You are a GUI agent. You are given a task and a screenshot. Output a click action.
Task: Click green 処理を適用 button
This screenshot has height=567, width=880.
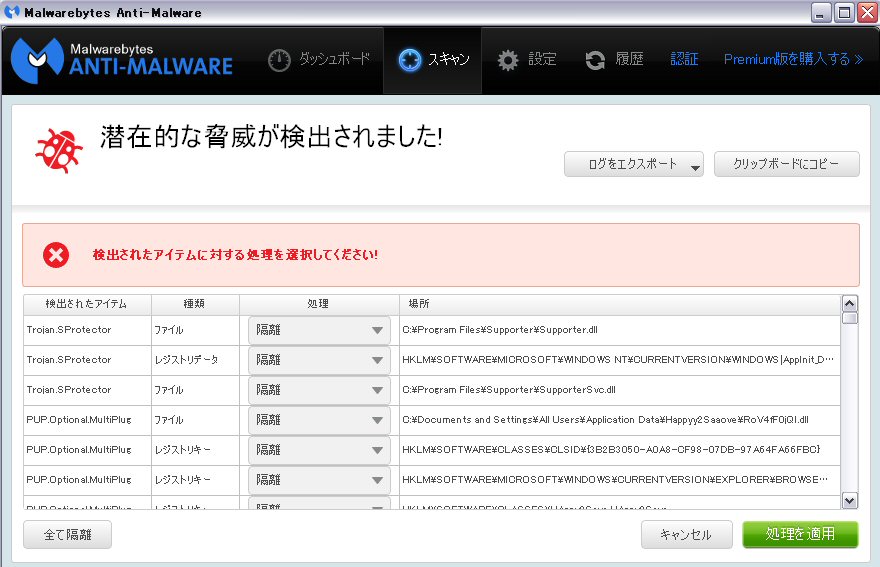tap(800, 534)
